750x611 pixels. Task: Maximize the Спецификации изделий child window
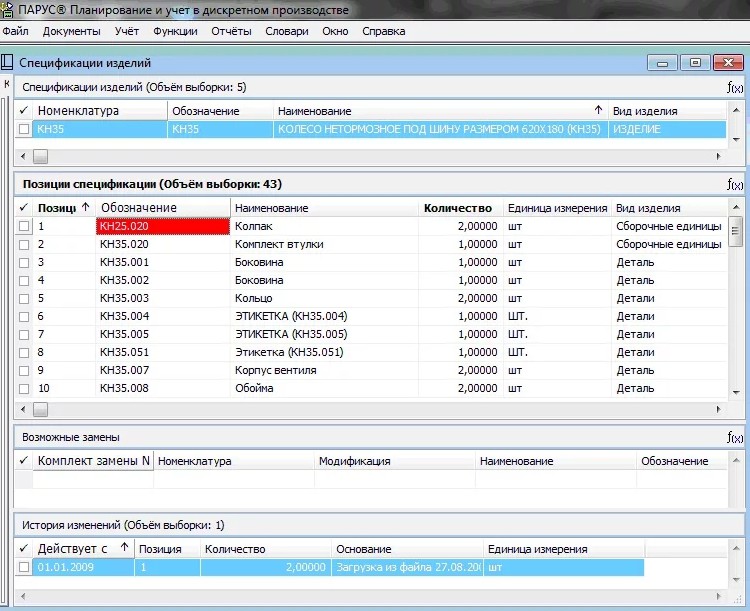click(694, 63)
